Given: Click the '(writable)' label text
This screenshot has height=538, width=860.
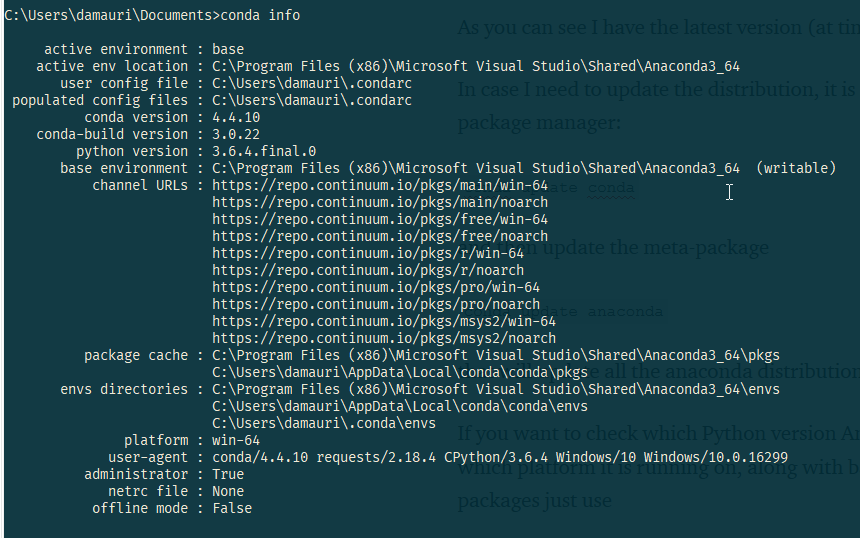Looking at the screenshot, I should [796, 168].
